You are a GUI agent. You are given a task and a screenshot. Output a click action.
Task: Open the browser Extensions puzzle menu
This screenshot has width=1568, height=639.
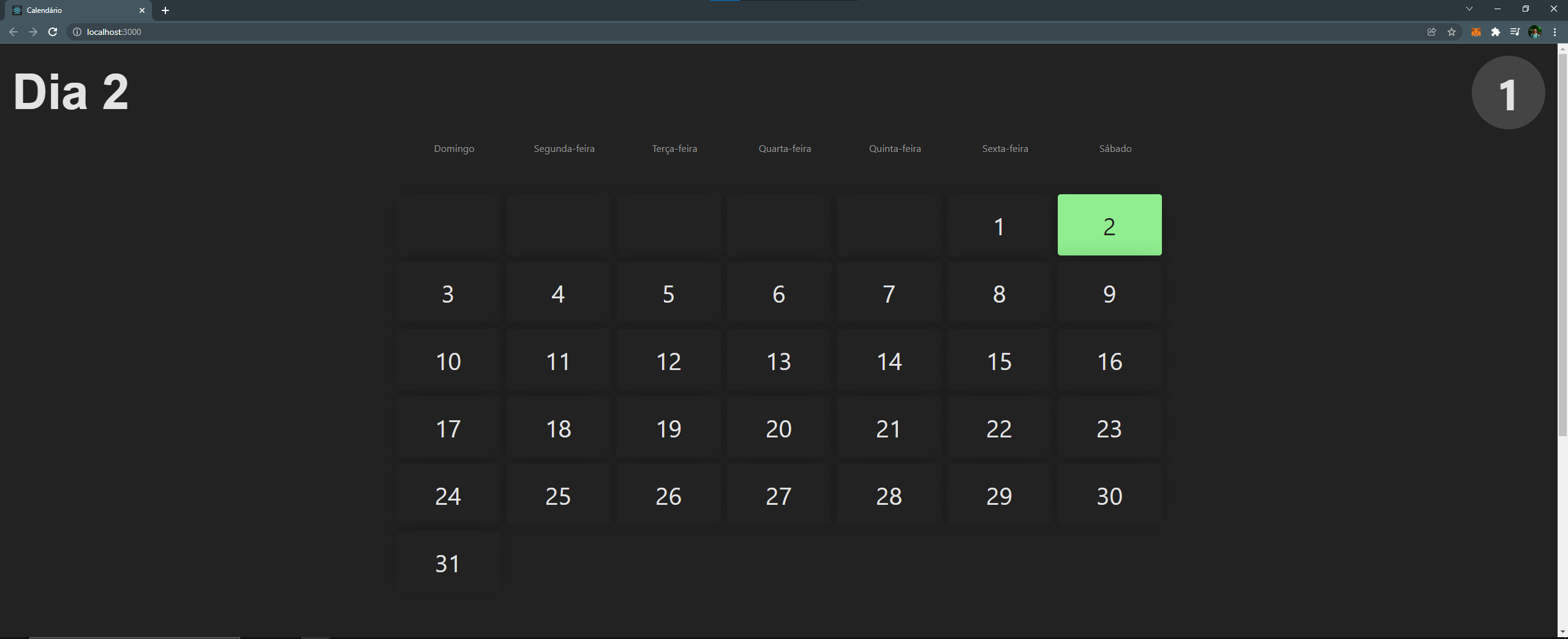click(x=1496, y=32)
